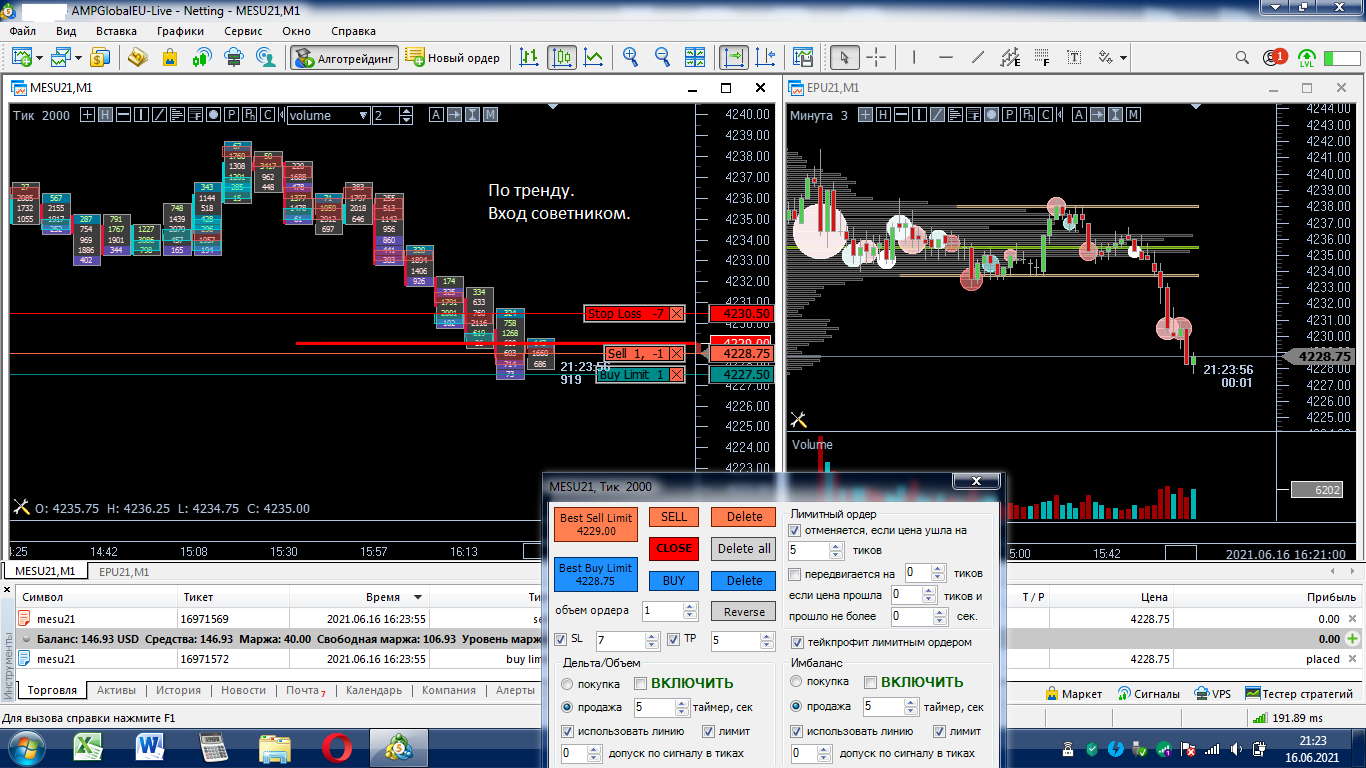Remove the Buy Limit order line
Viewport: 1366px width, 768px height.
(x=677, y=375)
